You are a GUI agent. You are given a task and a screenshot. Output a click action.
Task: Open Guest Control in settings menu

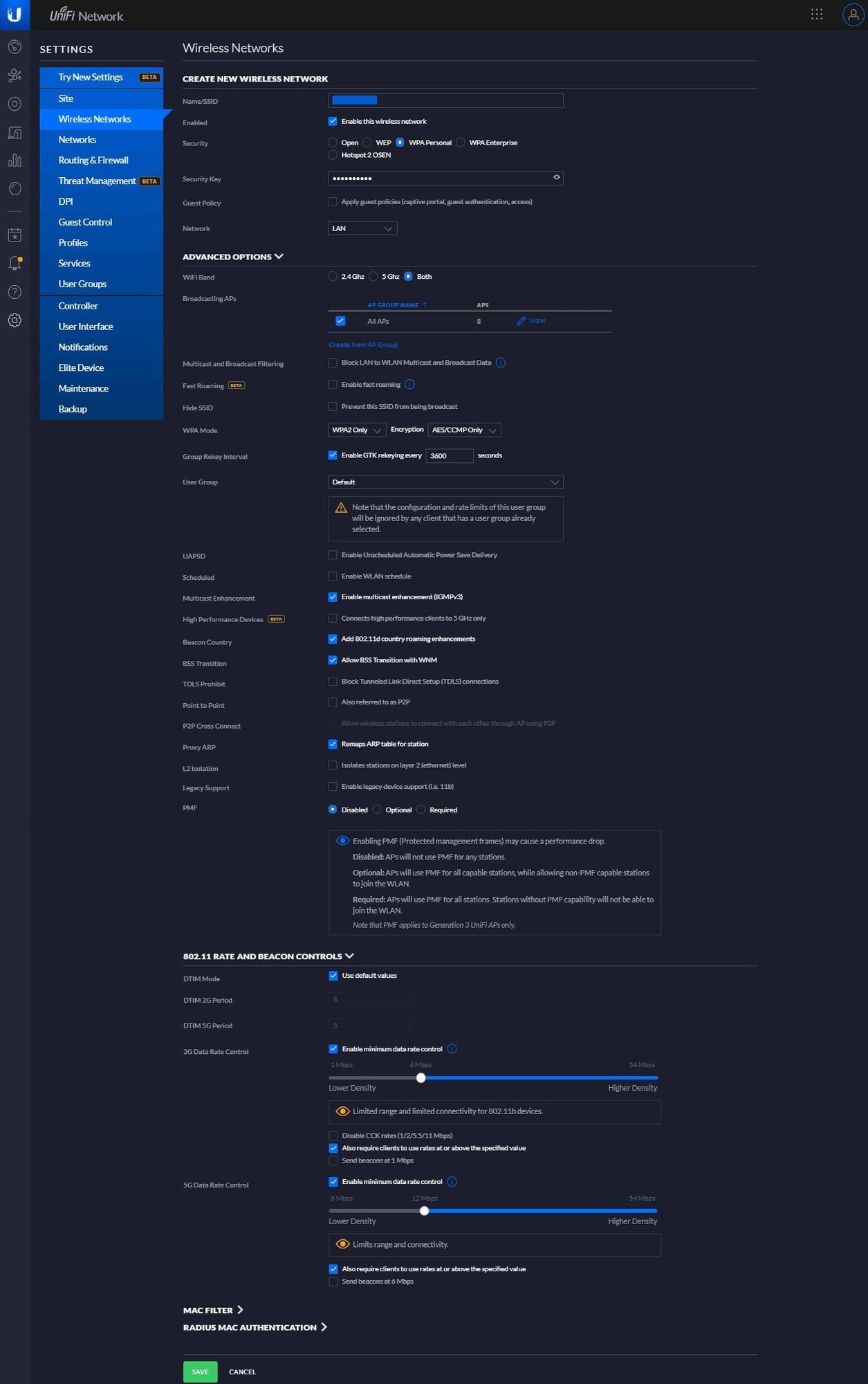tap(85, 222)
